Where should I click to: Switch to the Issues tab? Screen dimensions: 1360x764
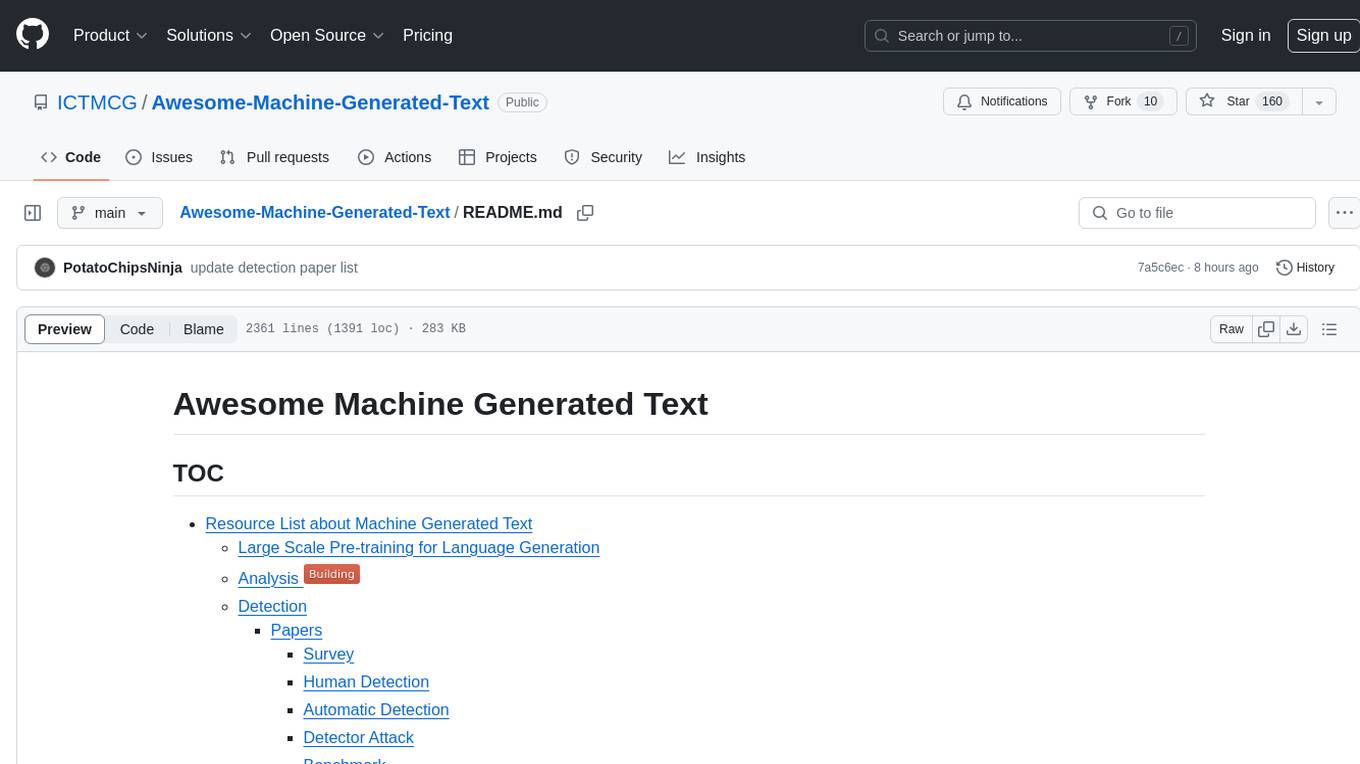159,157
